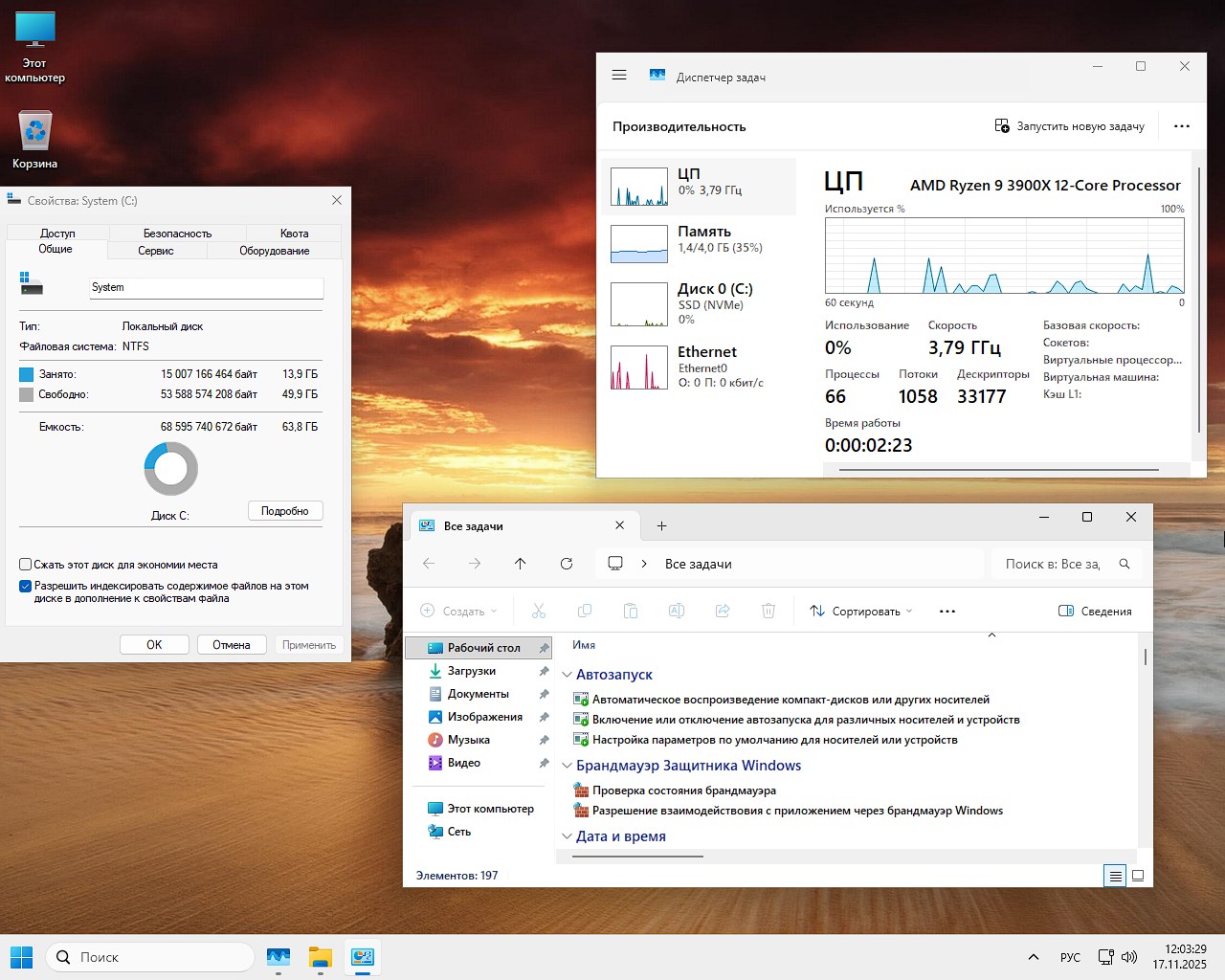This screenshot has height=980, width=1225.
Task: Open the three-dots menu in Task Manager
Action: [x=1182, y=126]
